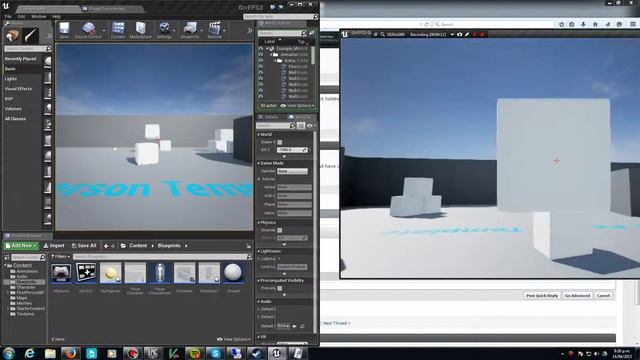Click the Next Thread link
This screenshot has height=360, width=640.
pyautogui.click(x=336, y=323)
